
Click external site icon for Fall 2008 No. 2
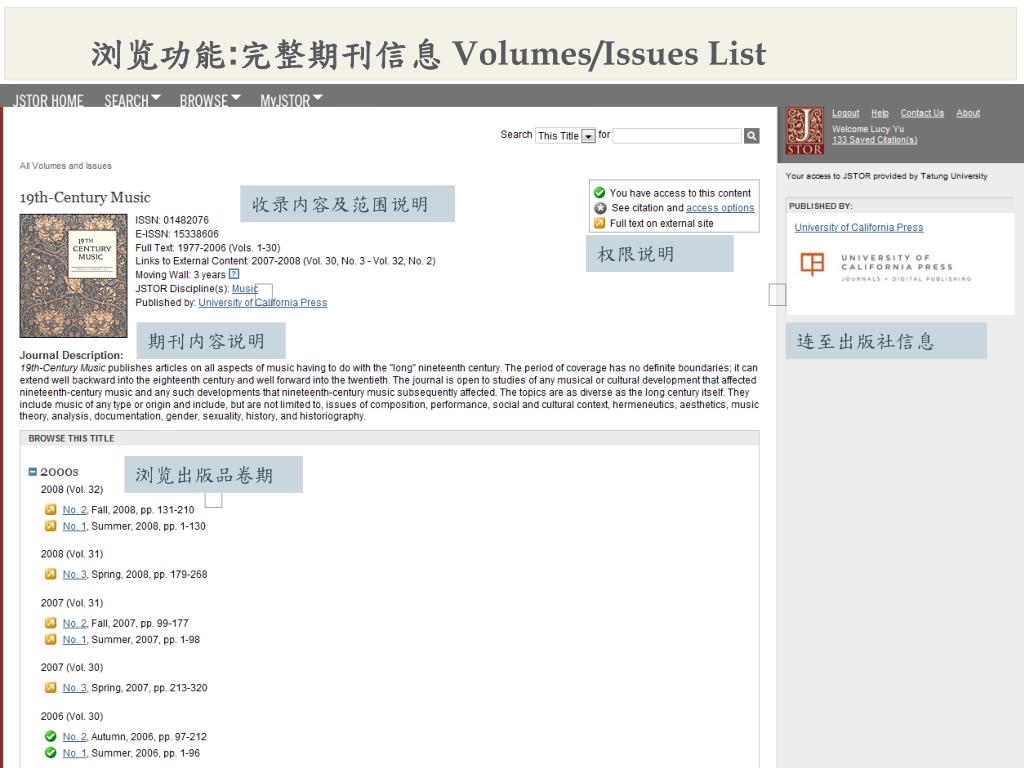(x=50, y=509)
